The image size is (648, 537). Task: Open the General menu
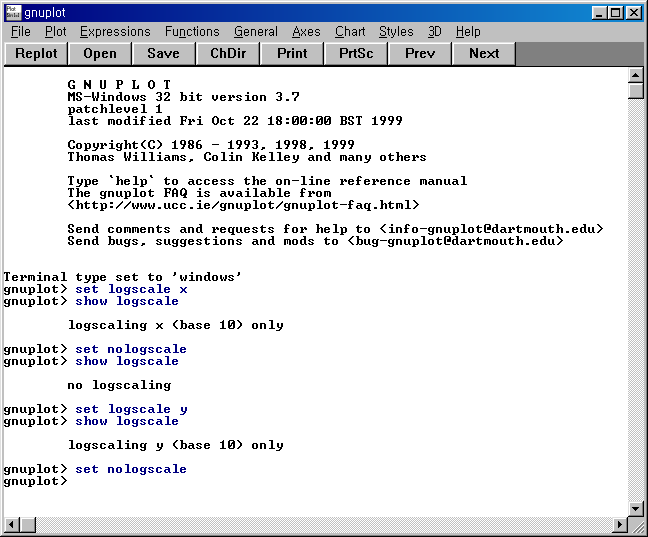[x=256, y=32]
